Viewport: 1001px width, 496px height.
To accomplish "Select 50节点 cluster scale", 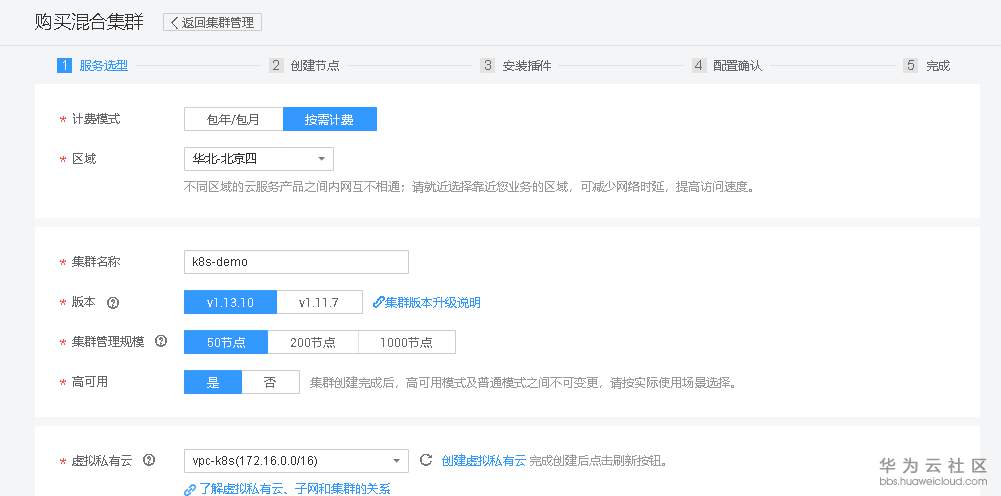I will coord(226,342).
